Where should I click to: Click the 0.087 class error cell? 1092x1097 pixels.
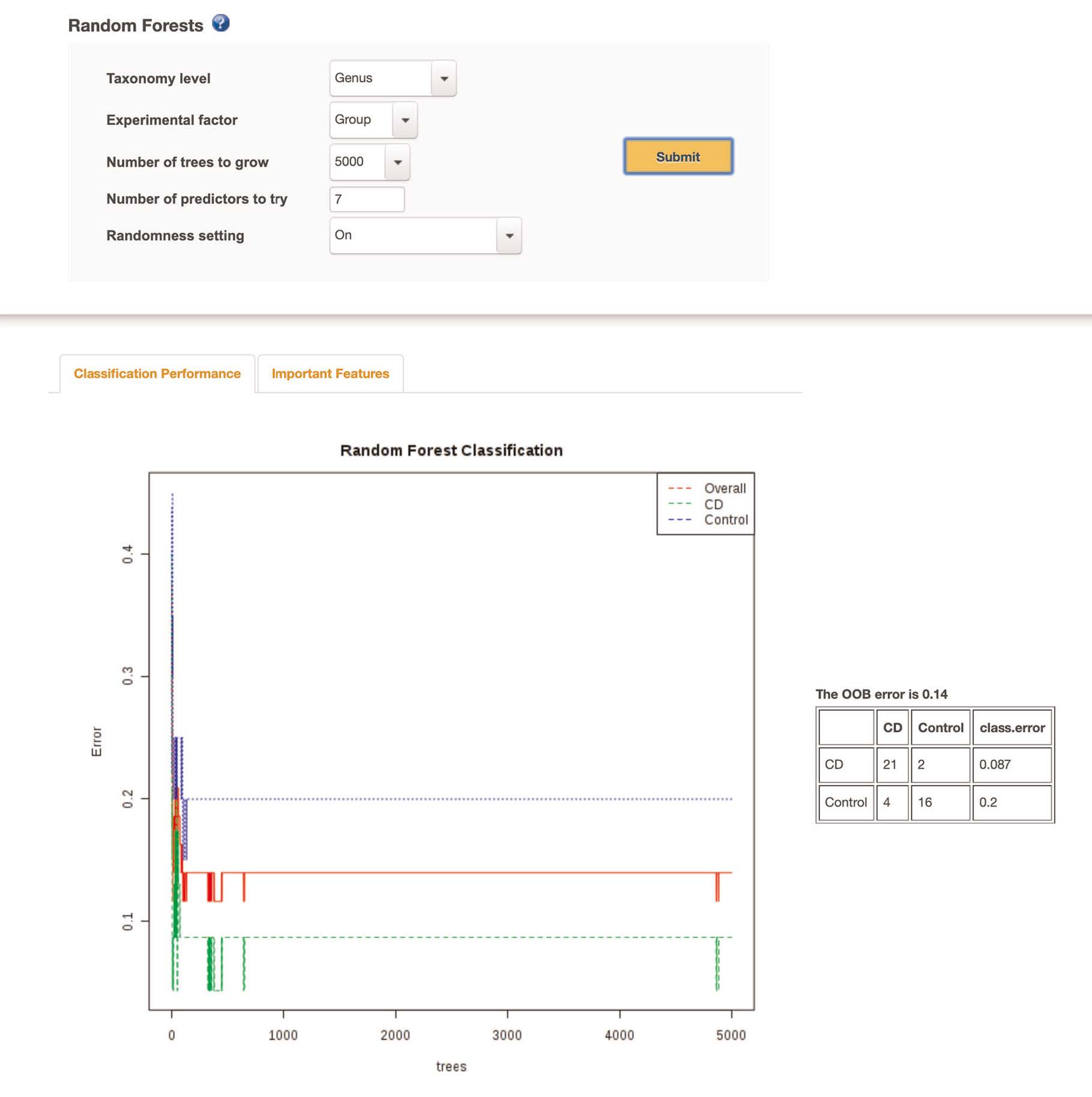tap(1012, 765)
